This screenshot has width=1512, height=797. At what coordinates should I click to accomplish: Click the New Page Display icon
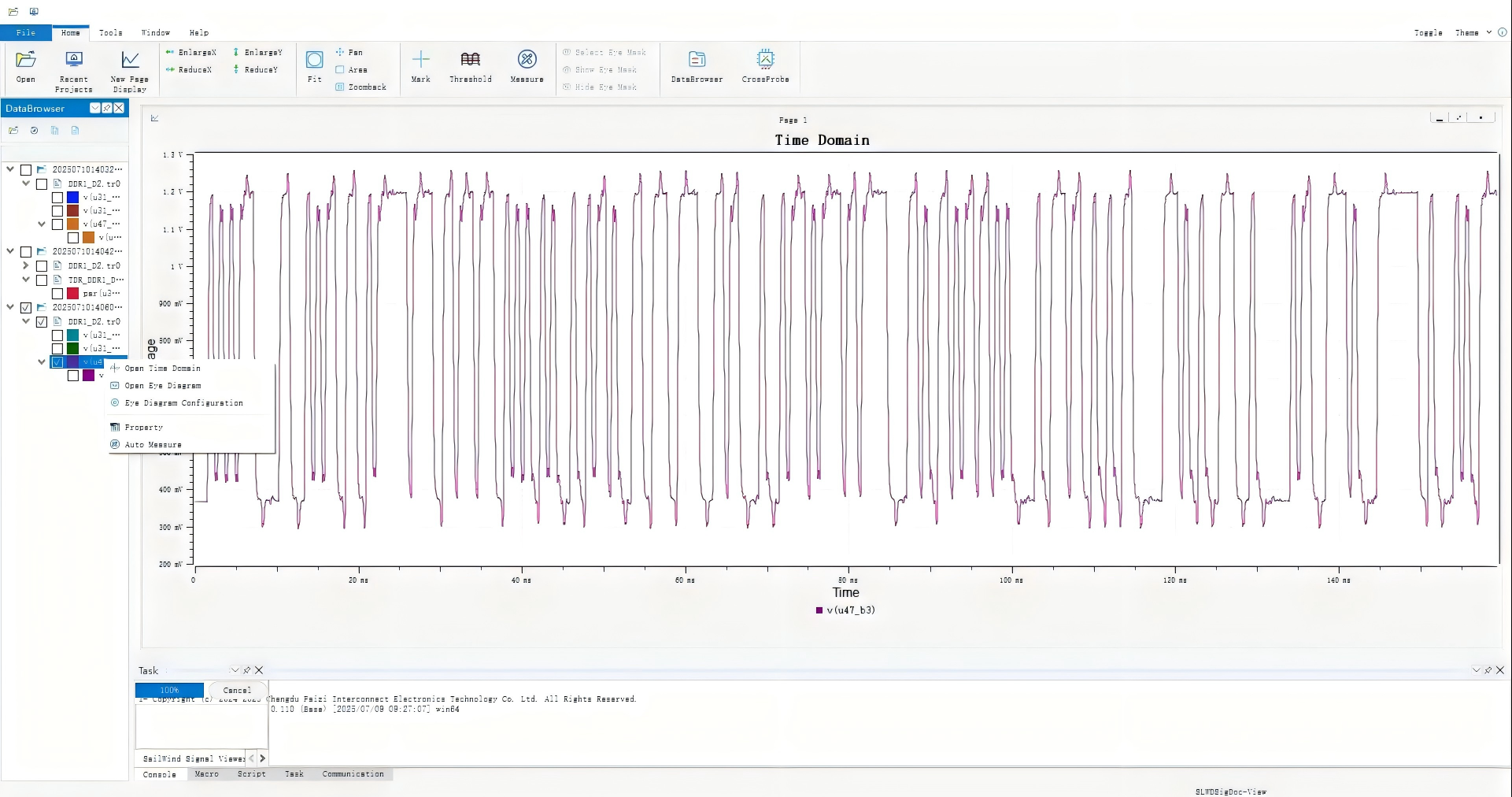(130, 60)
